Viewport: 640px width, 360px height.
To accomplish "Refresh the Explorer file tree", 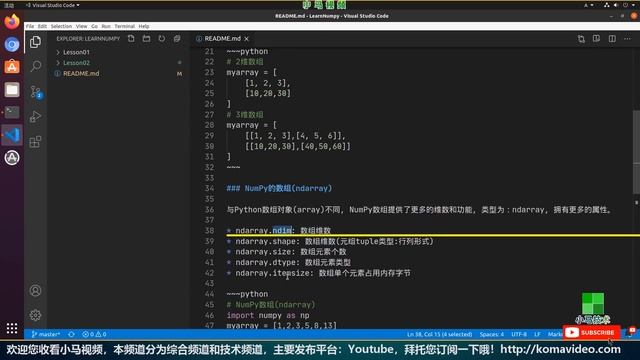I will tap(162, 38).
